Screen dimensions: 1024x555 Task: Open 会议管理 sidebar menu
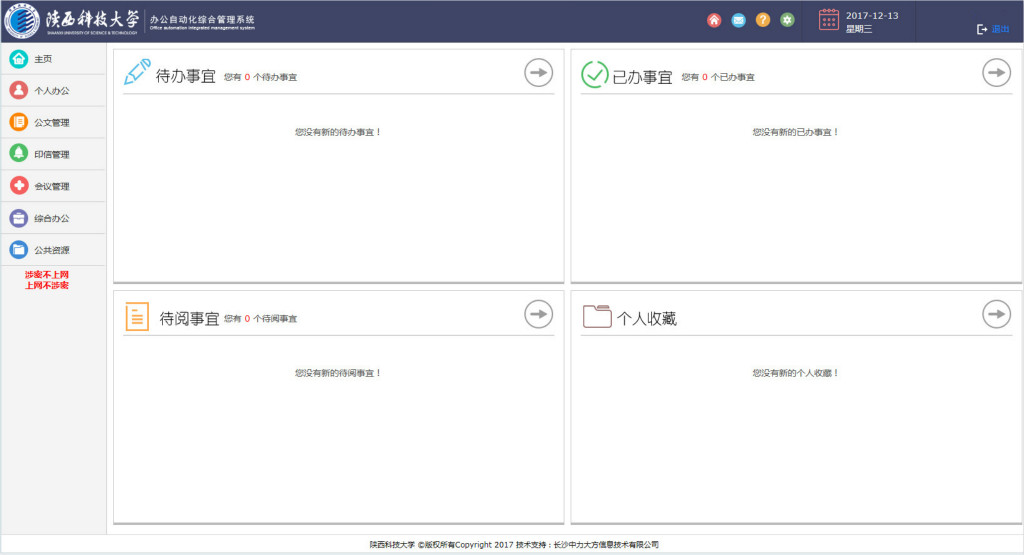tap(51, 187)
